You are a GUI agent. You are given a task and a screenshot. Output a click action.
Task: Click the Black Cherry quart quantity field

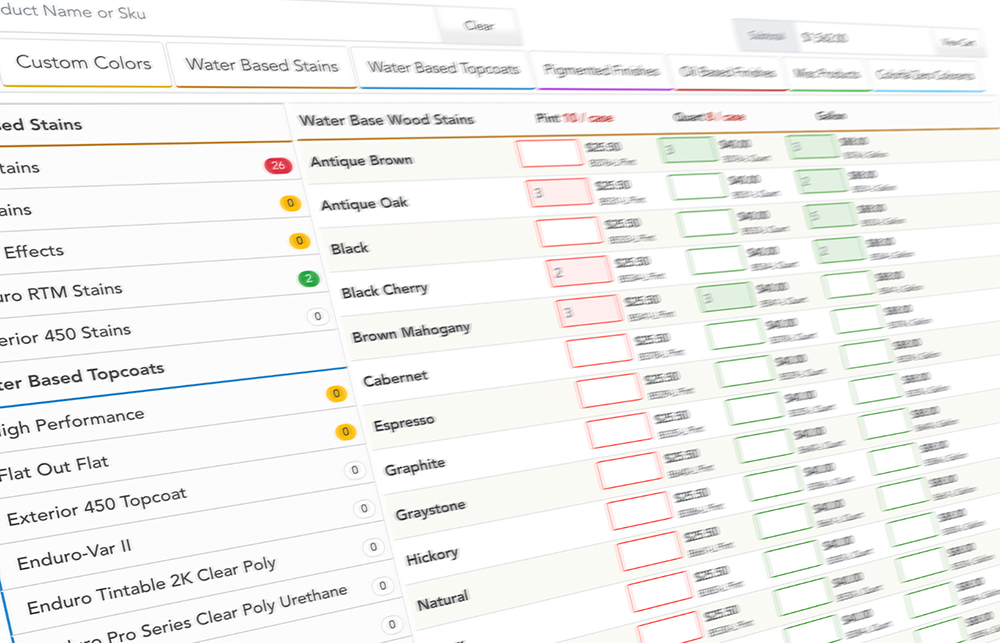[x=716, y=261]
